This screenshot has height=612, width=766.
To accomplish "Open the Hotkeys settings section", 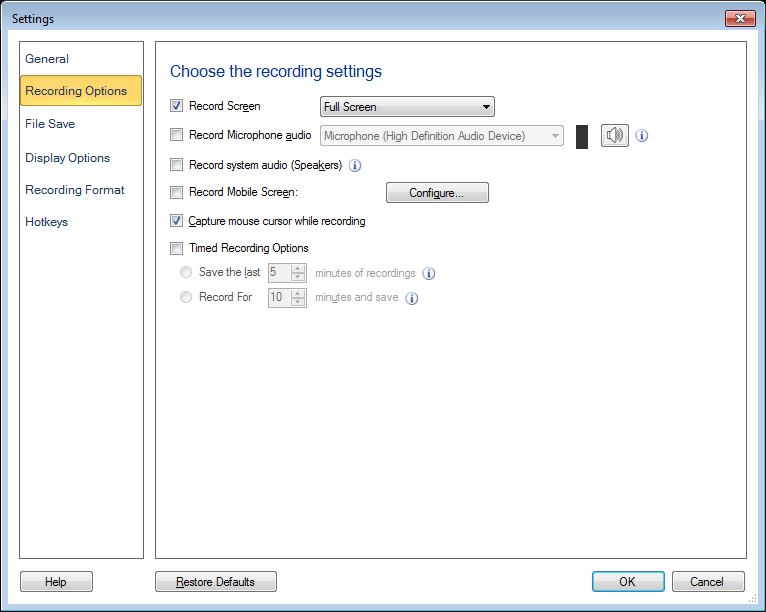I will pyautogui.click(x=47, y=222).
